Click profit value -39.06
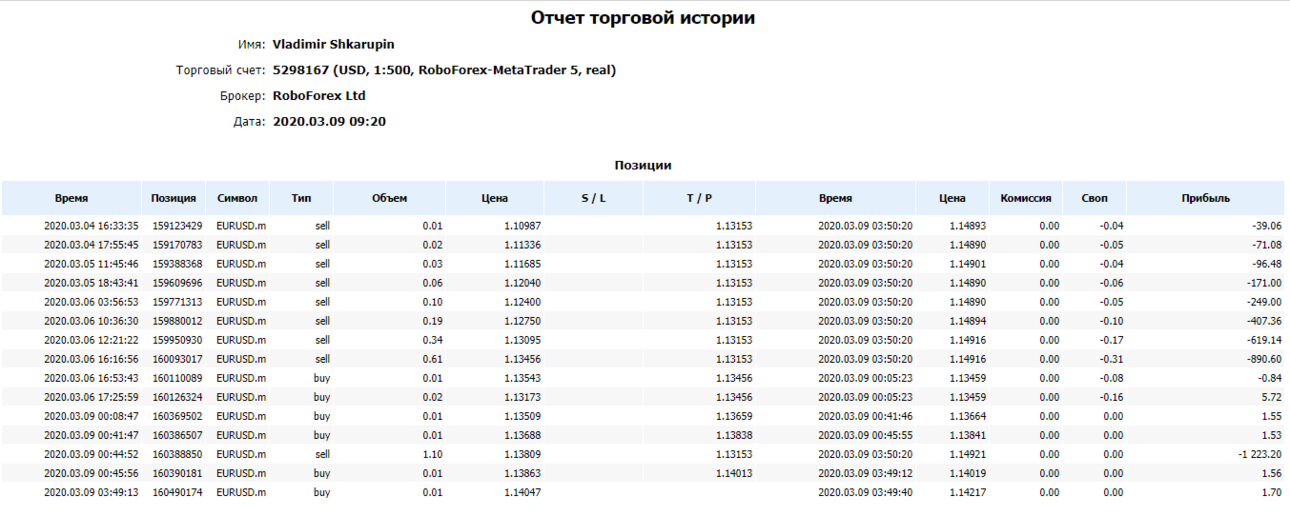The image size is (1290, 516). 1265,226
